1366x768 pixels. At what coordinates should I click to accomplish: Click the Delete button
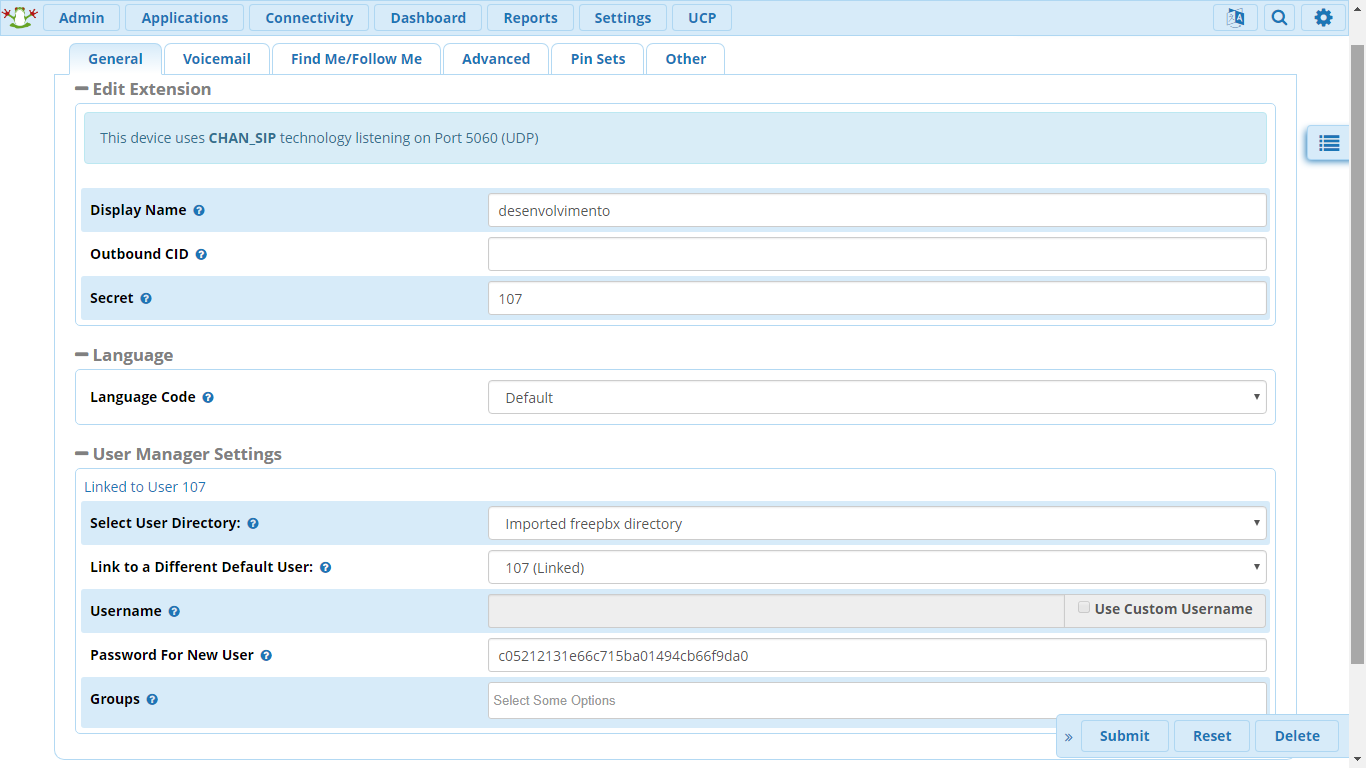pyautogui.click(x=1297, y=736)
